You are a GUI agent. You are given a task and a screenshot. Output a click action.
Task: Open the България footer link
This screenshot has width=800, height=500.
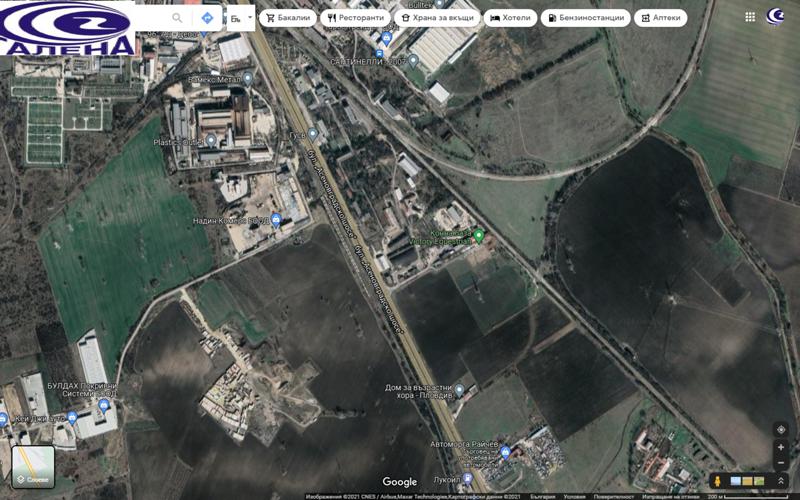[x=542, y=496]
